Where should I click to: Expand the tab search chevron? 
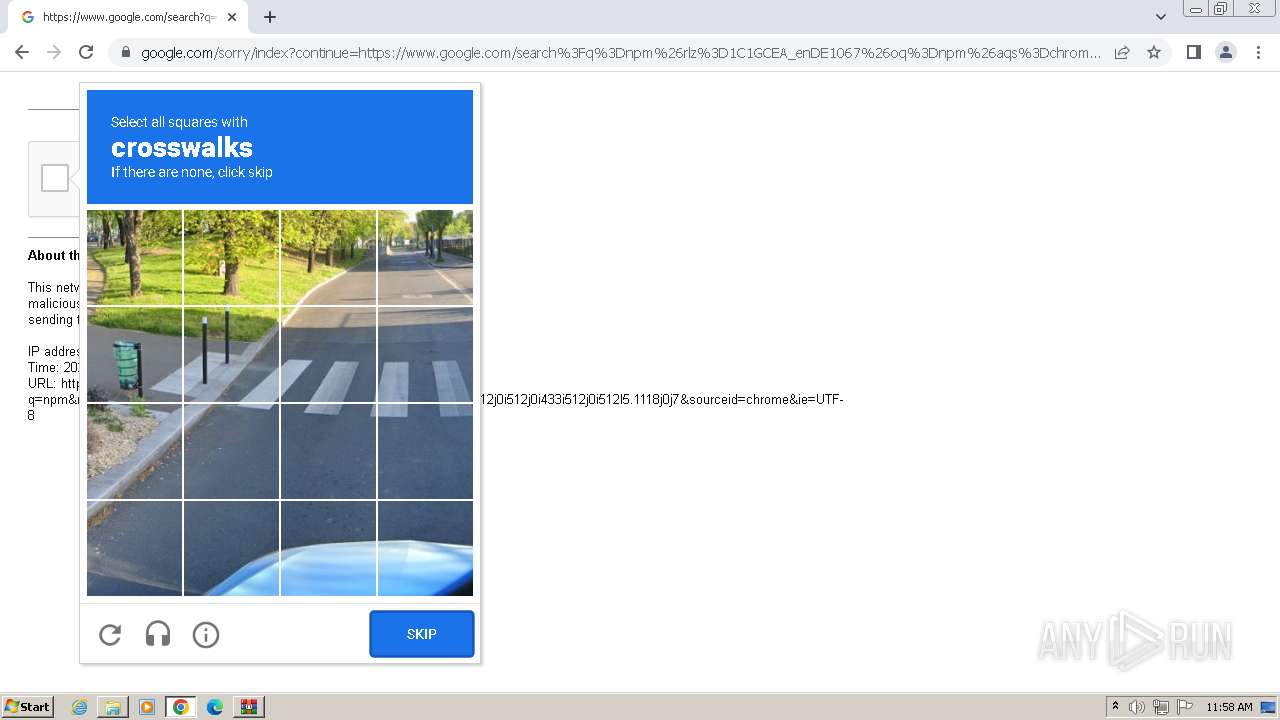tap(1160, 17)
